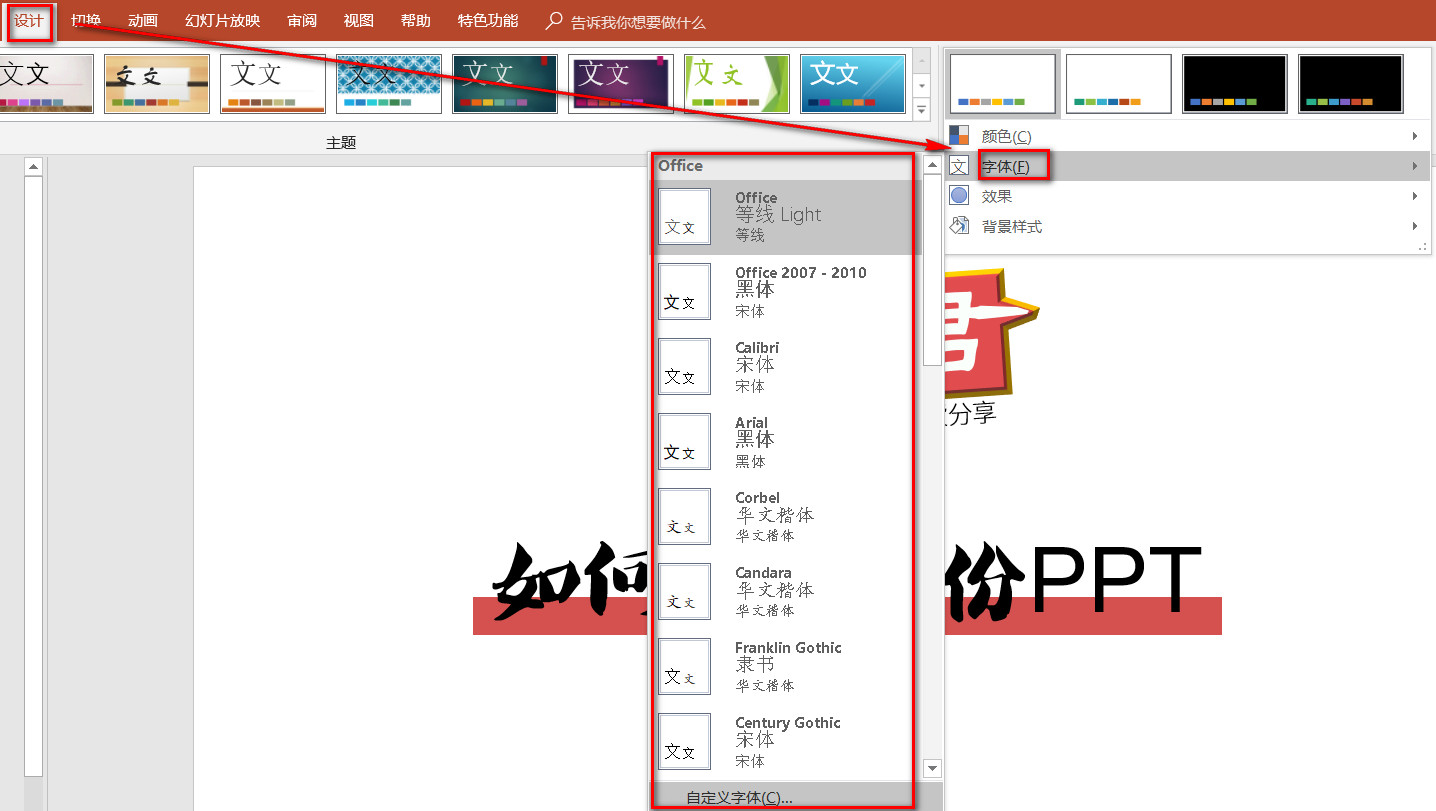Expand the 背景样式 submenu arrow
Viewport: 1436px width, 811px height.
(1414, 226)
